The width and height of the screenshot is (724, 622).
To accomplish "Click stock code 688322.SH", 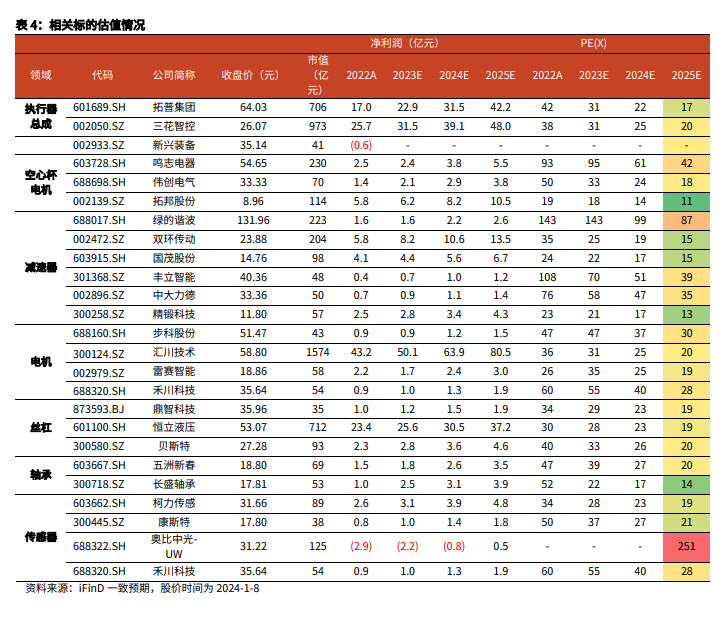I will click(x=99, y=547).
